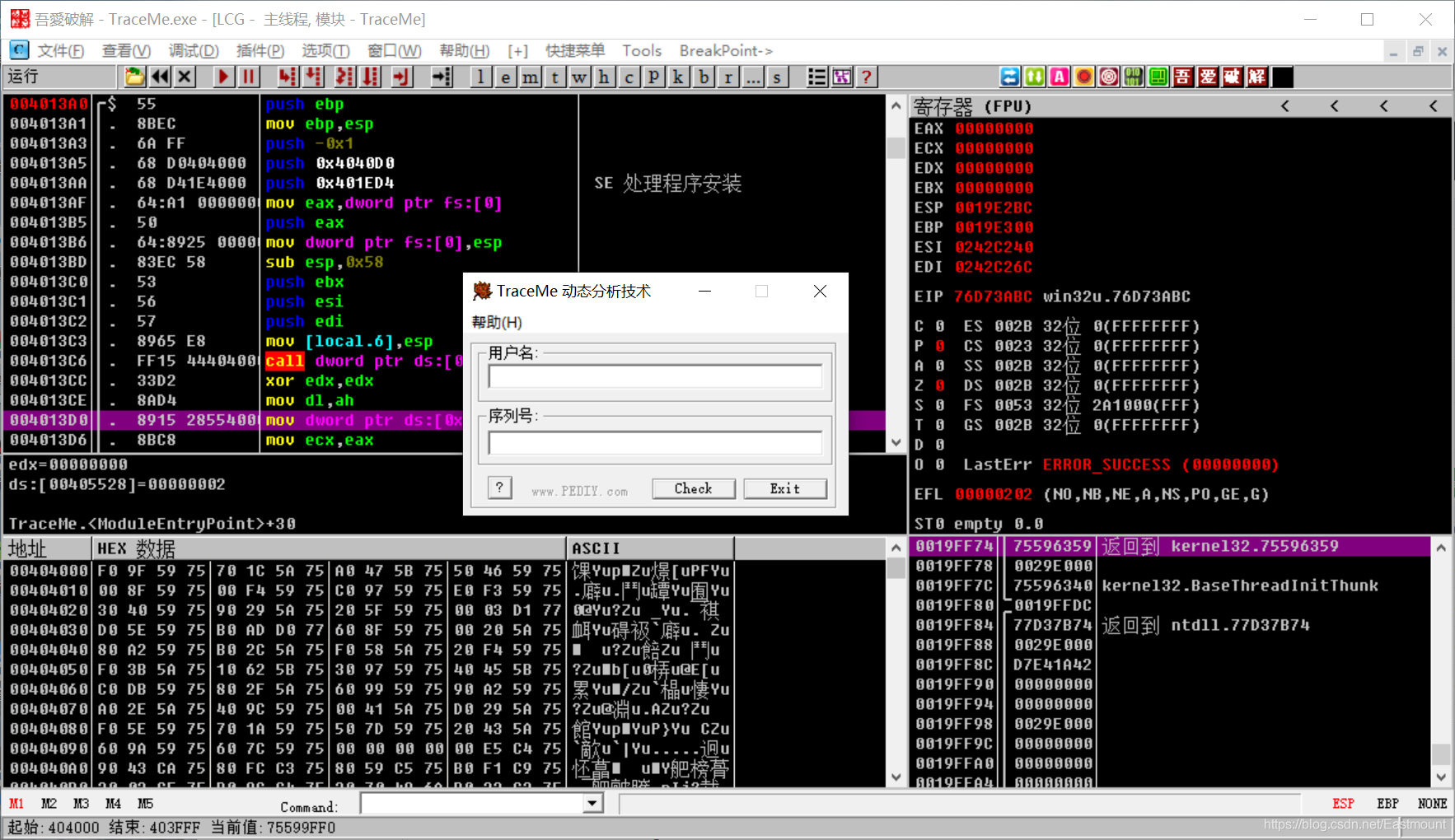Set stack addressing to NONE

point(1432,804)
